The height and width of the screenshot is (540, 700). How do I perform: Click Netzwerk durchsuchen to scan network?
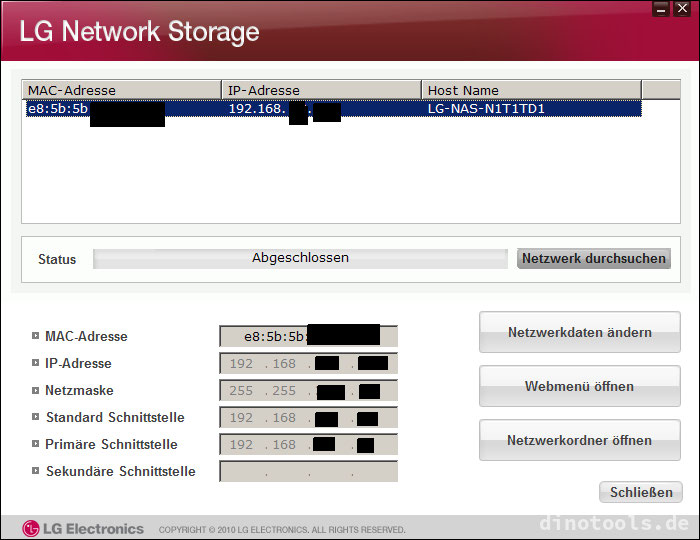594,258
